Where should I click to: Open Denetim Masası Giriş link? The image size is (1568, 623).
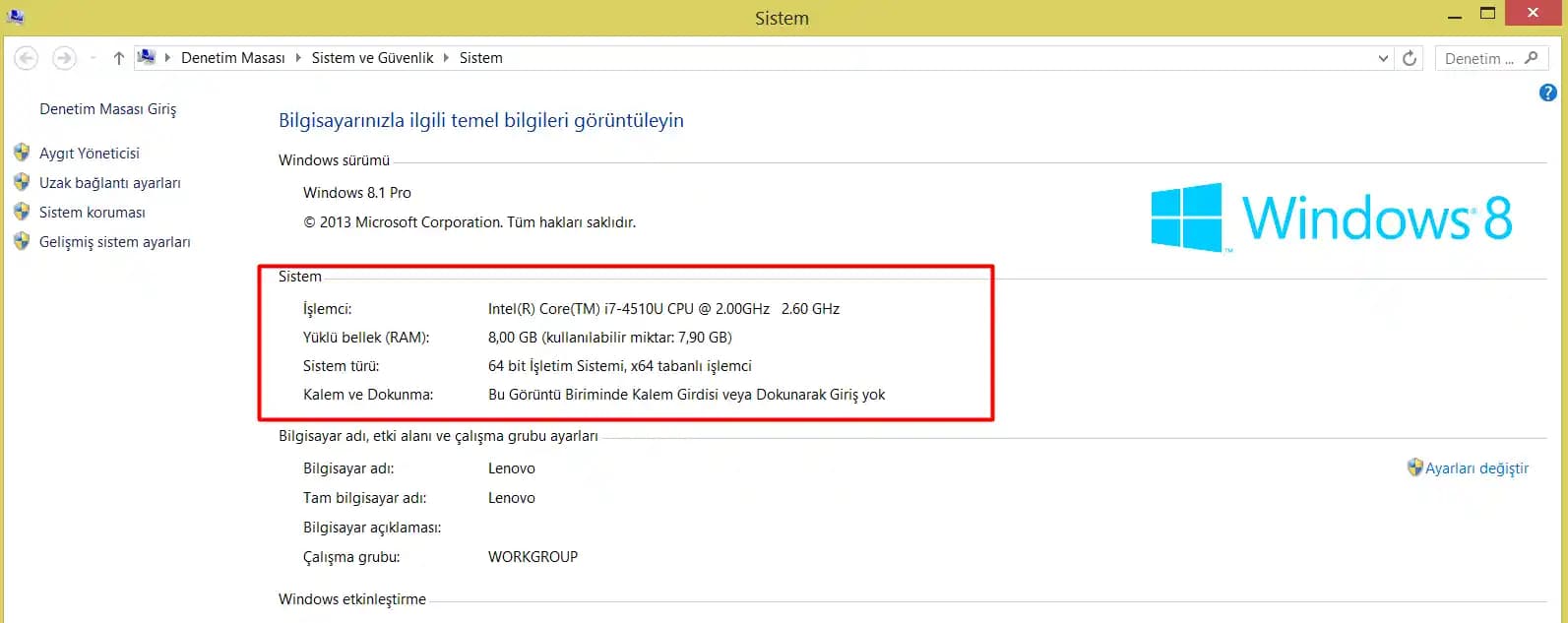click(x=107, y=109)
